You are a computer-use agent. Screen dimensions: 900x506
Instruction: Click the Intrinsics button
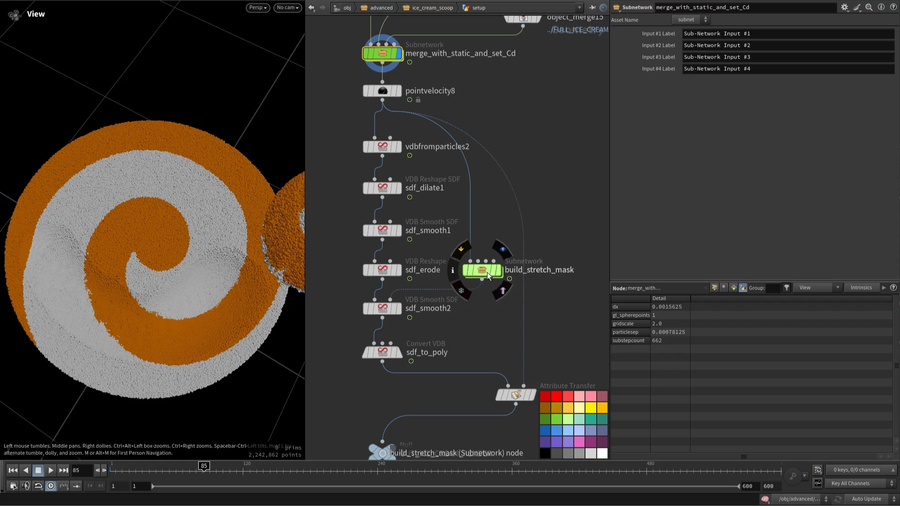(861, 288)
